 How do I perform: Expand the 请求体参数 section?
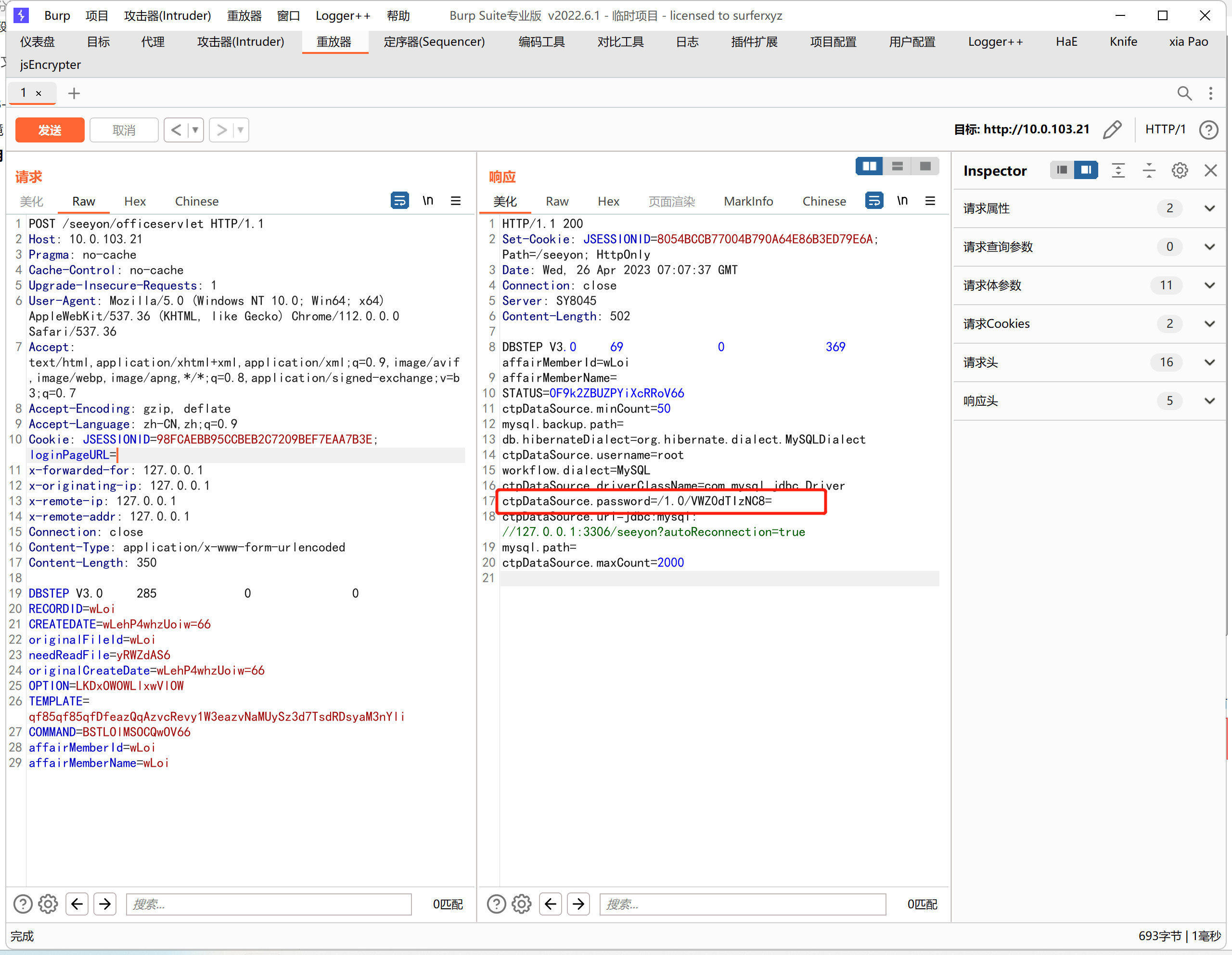coord(1209,285)
